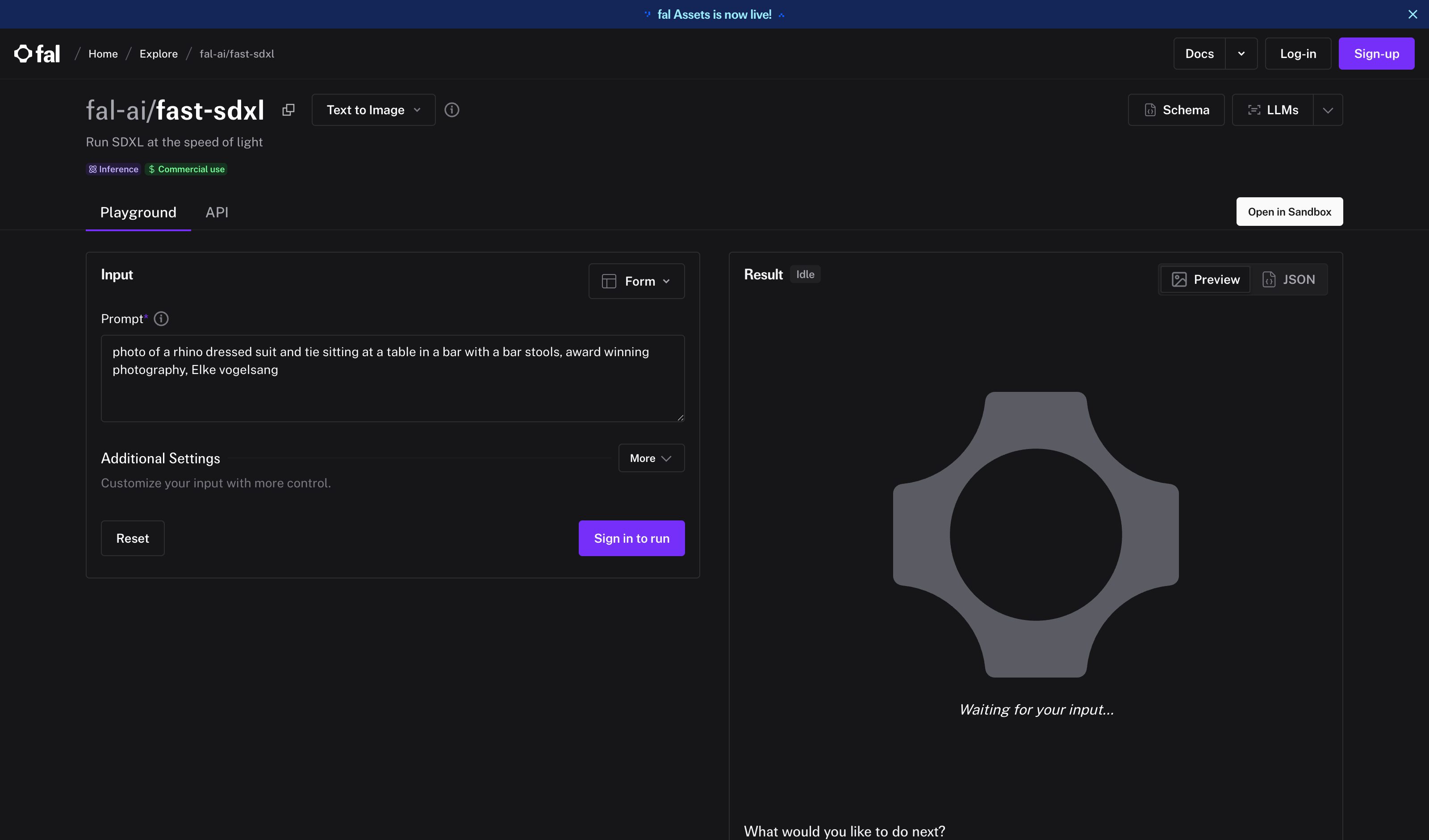Viewport: 1429px width, 840px height.
Task: Expand the Docs dropdown chevron
Action: (1241, 54)
